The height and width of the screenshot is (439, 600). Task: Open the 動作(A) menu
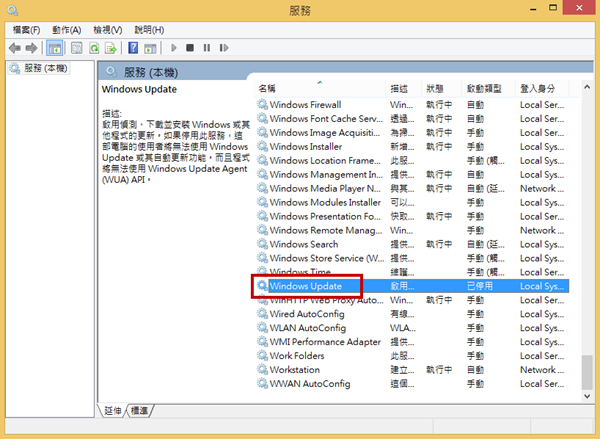[x=67, y=30]
